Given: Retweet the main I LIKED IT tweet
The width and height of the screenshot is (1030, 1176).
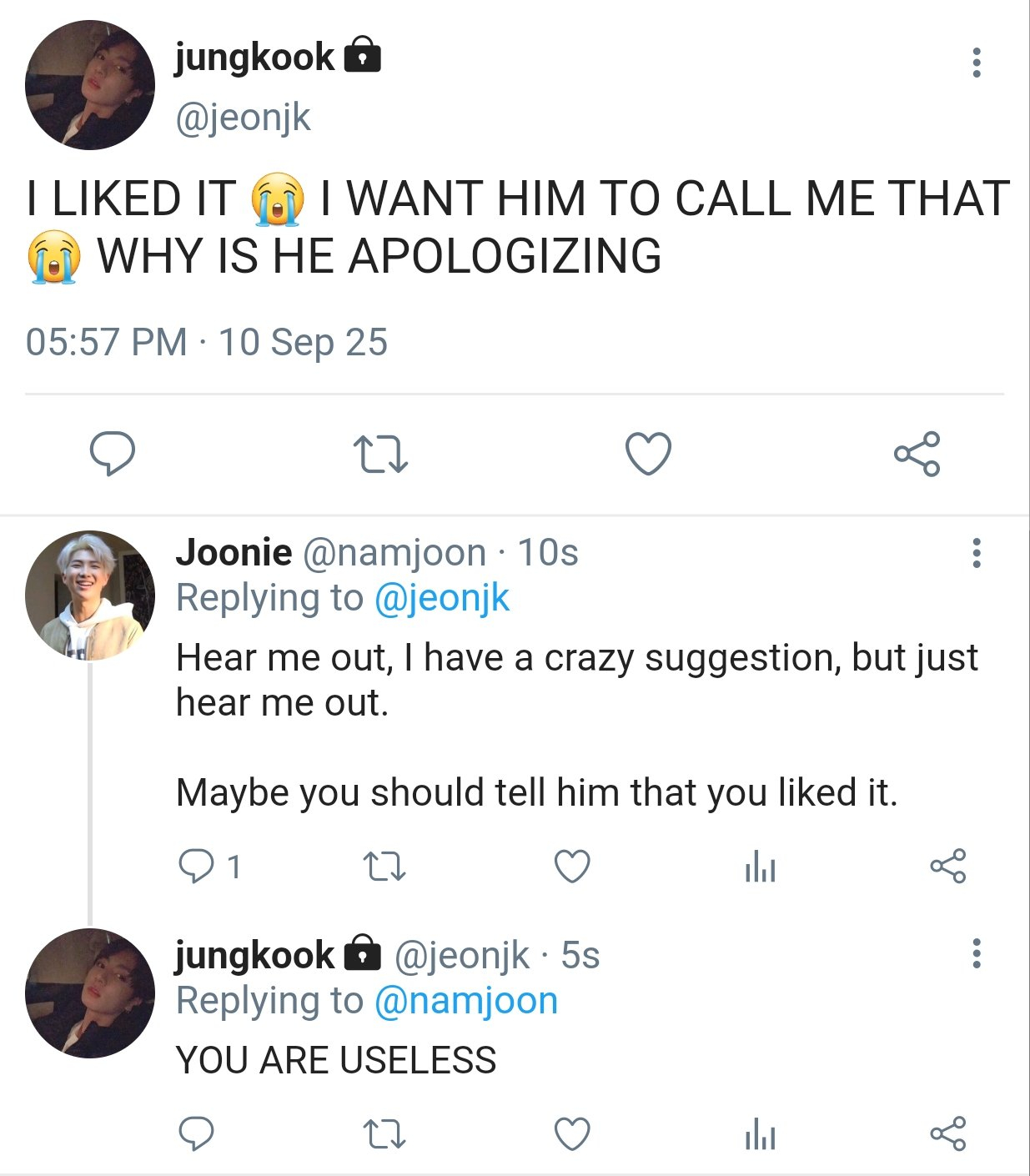Looking at the screenshot, I should [x=380, y=455].
